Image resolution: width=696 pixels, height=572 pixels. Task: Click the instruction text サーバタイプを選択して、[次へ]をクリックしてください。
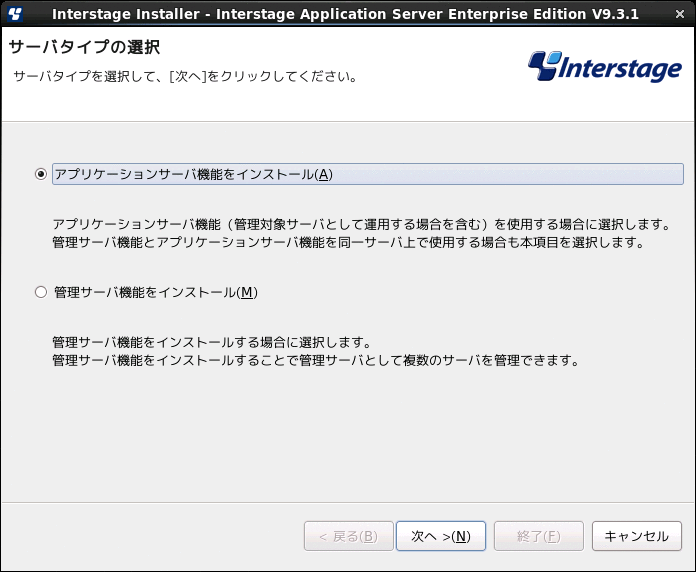(x=185, y=76)
